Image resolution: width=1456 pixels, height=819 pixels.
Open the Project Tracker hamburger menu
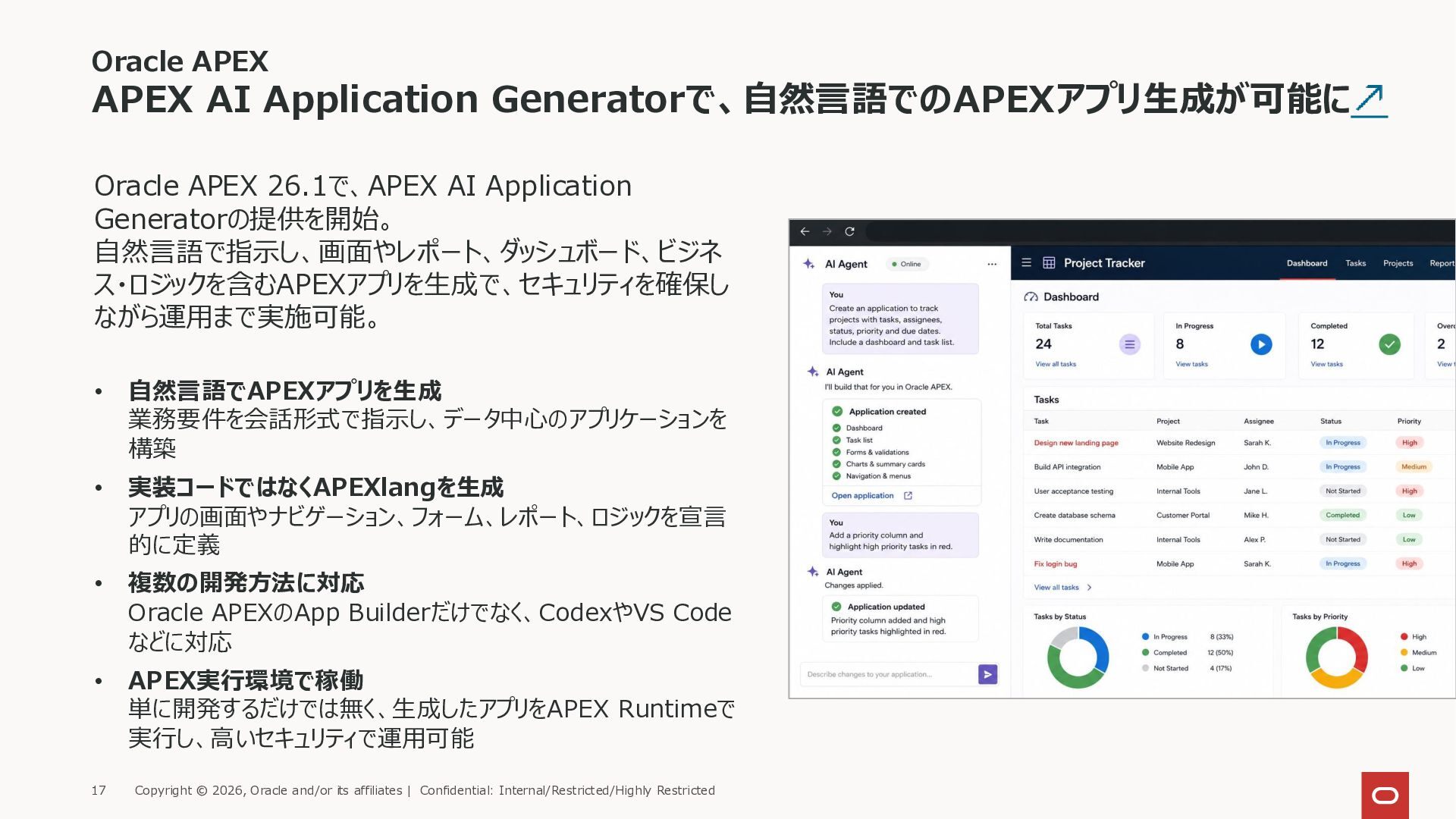pos(1026,262)
